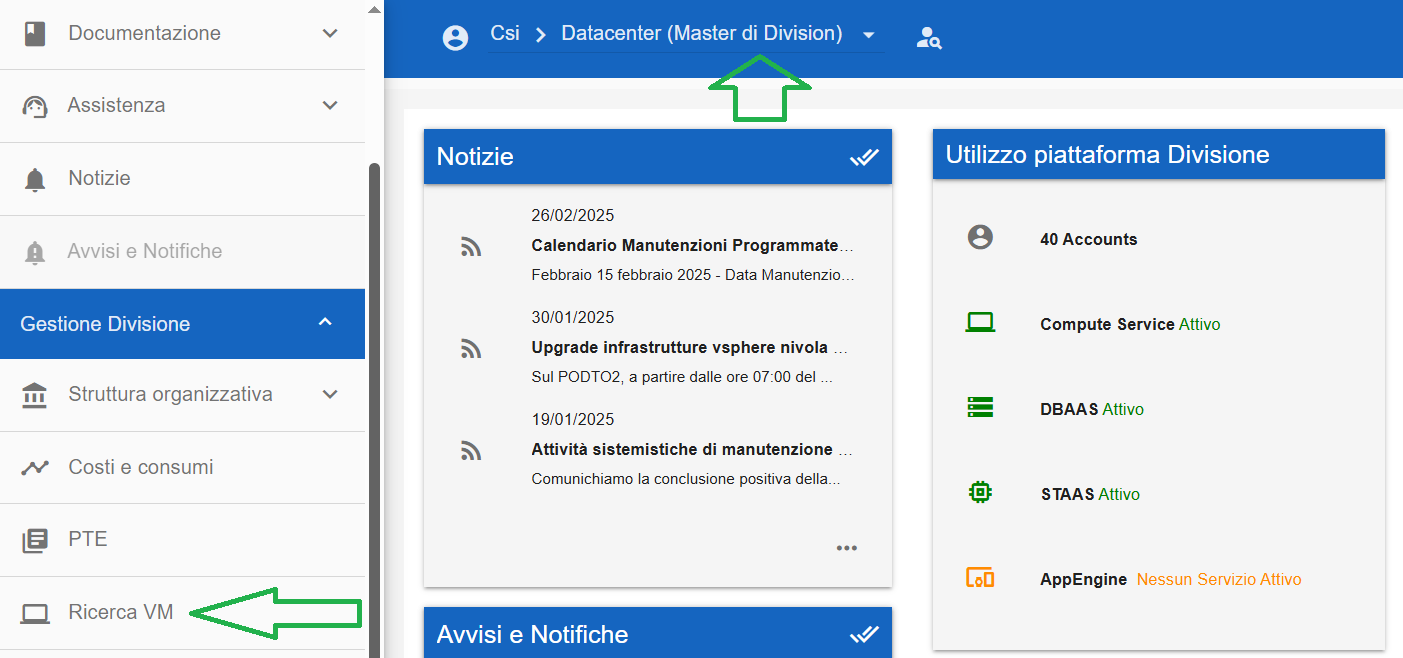Click the AppEngine devices icon
This screenshot has height=658, width=1403.
tap(980, 577)
